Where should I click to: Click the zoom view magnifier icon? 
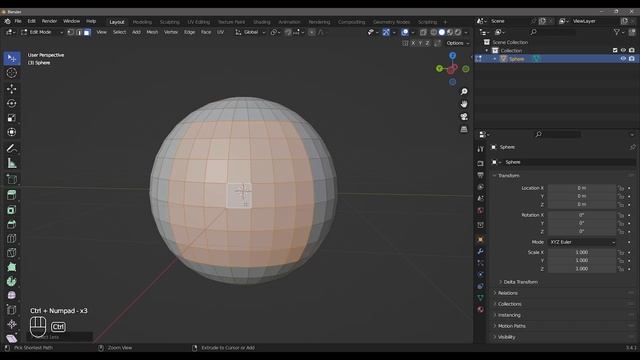click(464, 91)
